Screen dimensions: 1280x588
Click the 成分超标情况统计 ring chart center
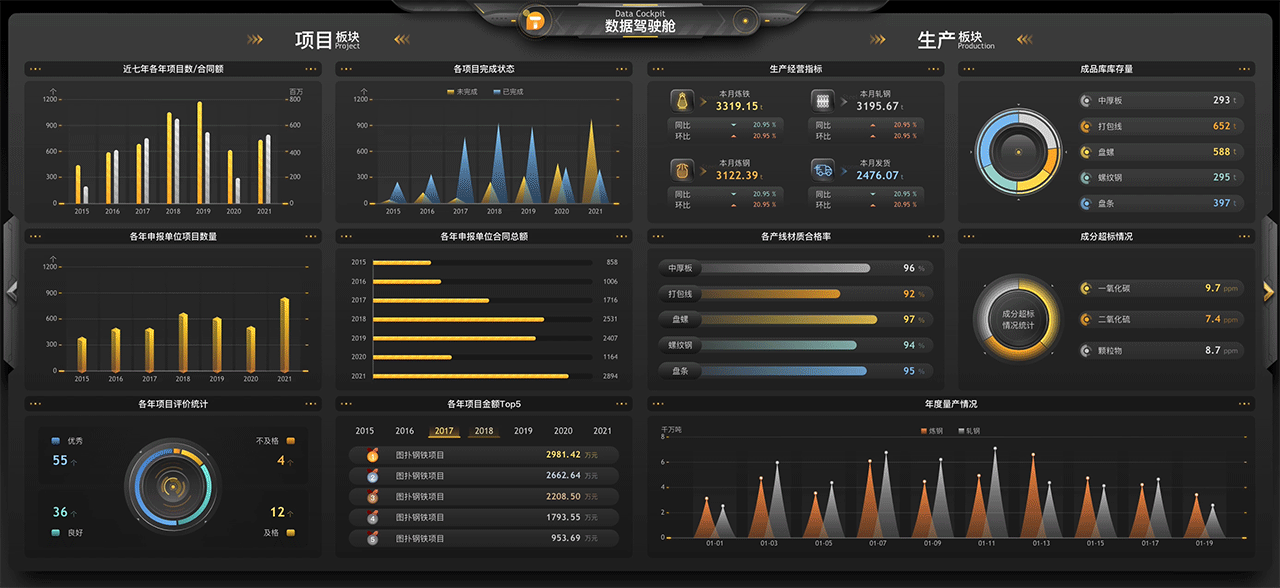click(1018, 320)
